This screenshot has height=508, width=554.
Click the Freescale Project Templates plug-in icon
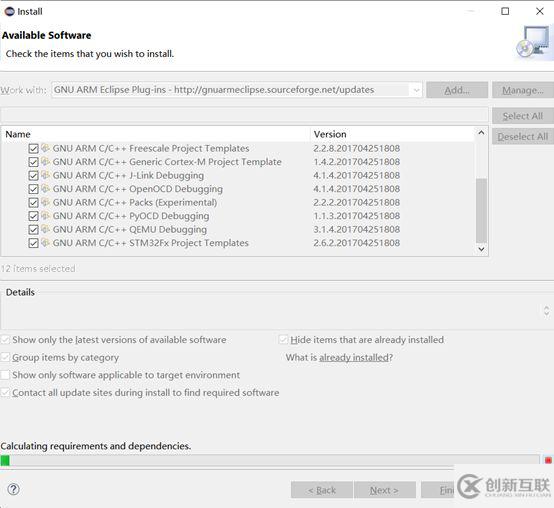coord(45,148)
